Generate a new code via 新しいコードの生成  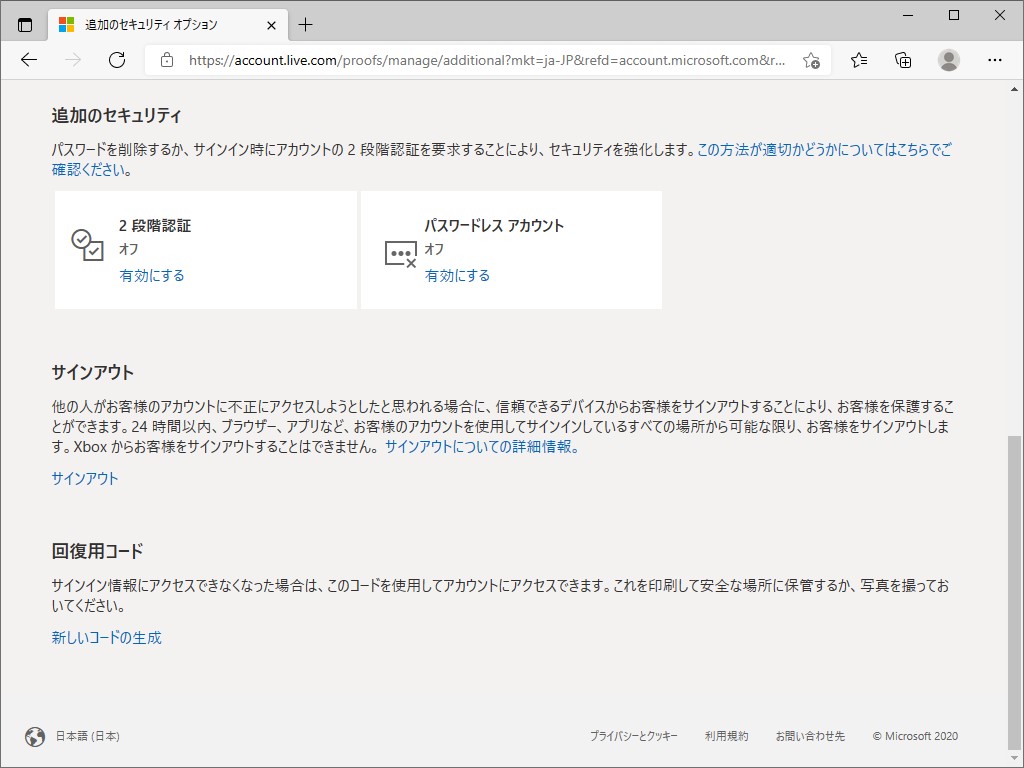(x=106, y=637)
